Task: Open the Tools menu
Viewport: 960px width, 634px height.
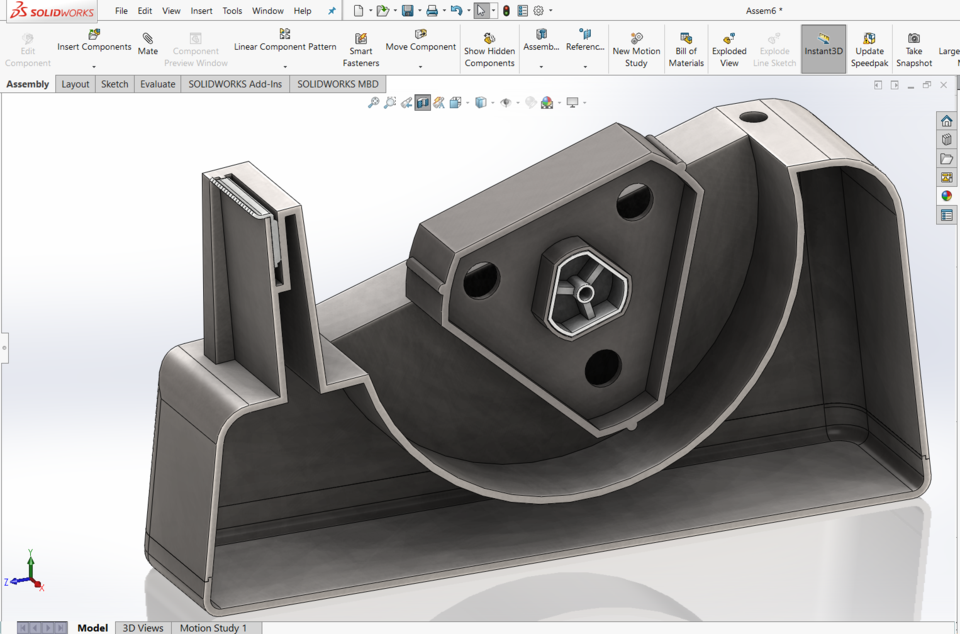Action: (x=232, y=11)
